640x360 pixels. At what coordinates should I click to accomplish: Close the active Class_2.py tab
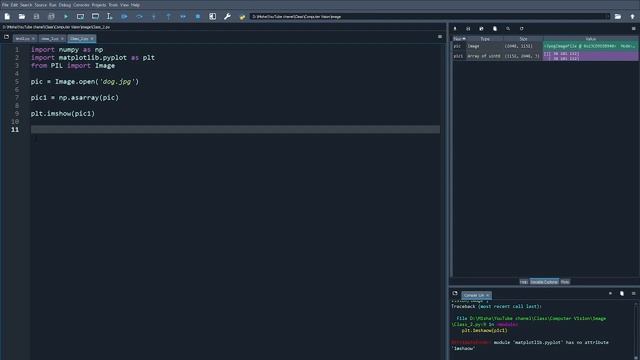coord(92,39)
